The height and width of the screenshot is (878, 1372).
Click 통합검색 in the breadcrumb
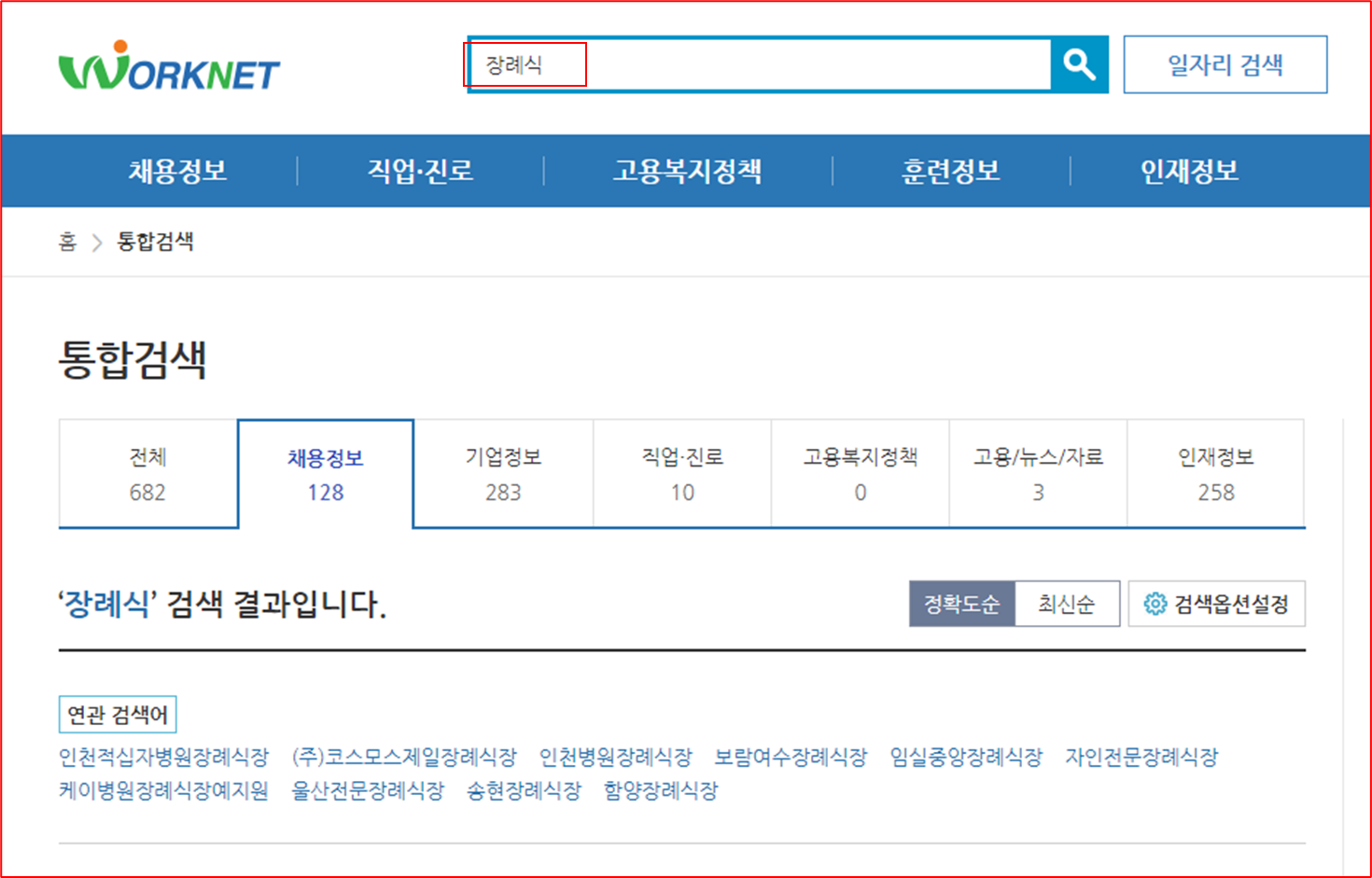(155, 242)
